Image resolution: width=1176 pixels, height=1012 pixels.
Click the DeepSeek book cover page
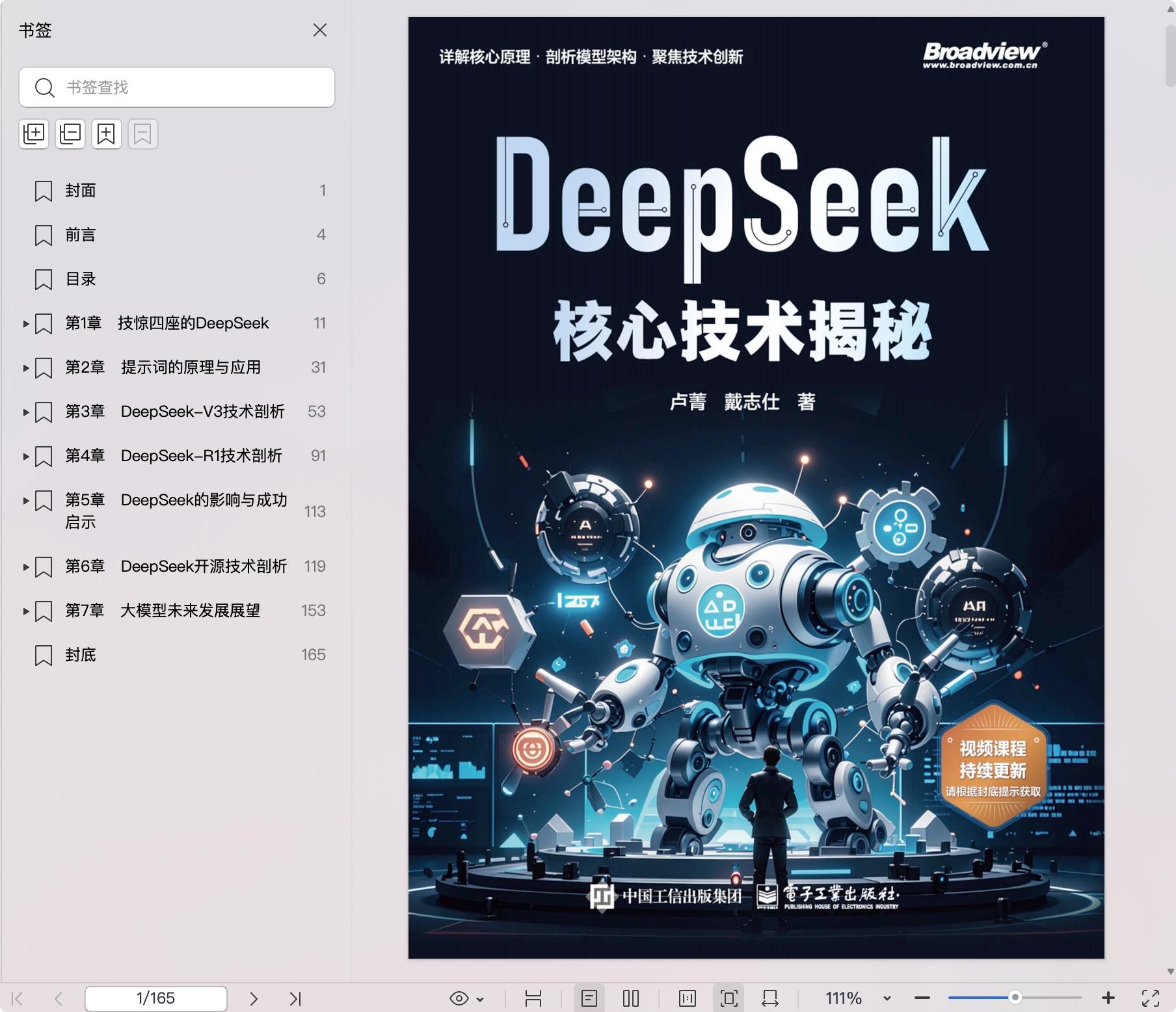click(756, 488)
